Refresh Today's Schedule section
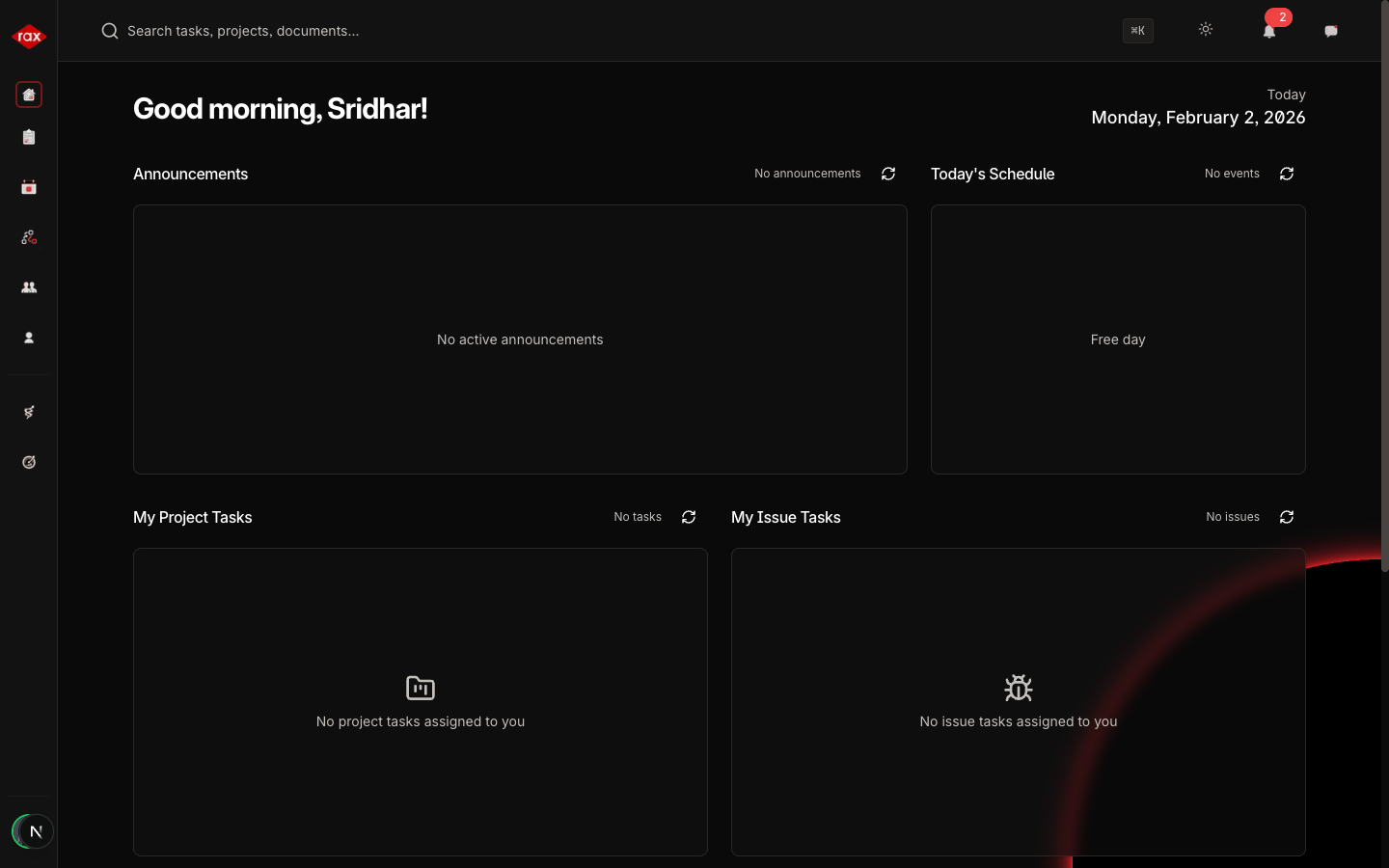The image size is (1389, 868). pos(1287,174)
